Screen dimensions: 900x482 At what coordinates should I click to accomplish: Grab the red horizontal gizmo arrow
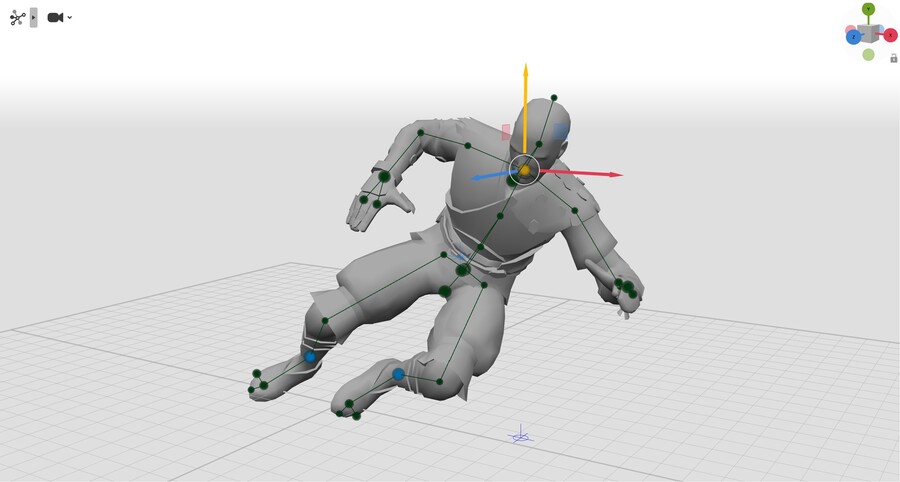coord(580,173)
